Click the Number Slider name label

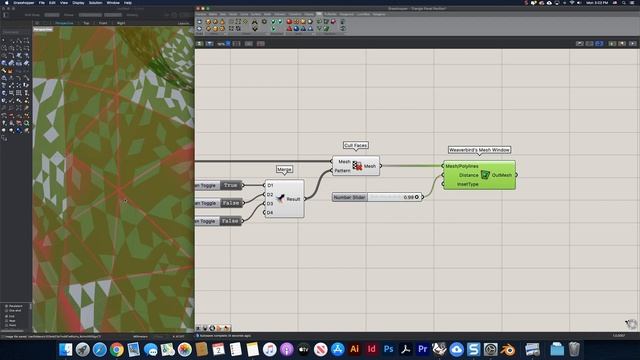(x=349, y=197)
